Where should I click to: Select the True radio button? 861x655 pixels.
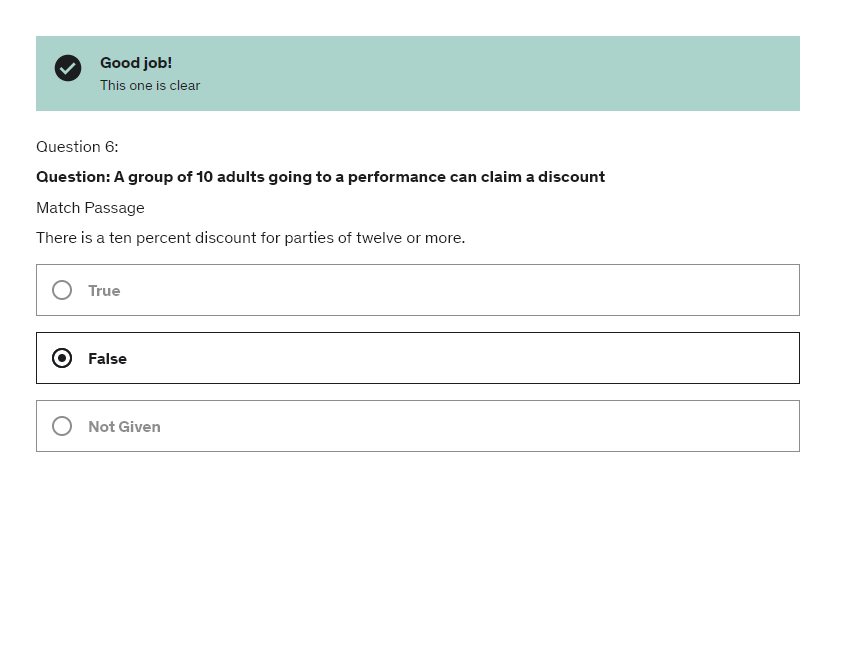pos(62,290)
